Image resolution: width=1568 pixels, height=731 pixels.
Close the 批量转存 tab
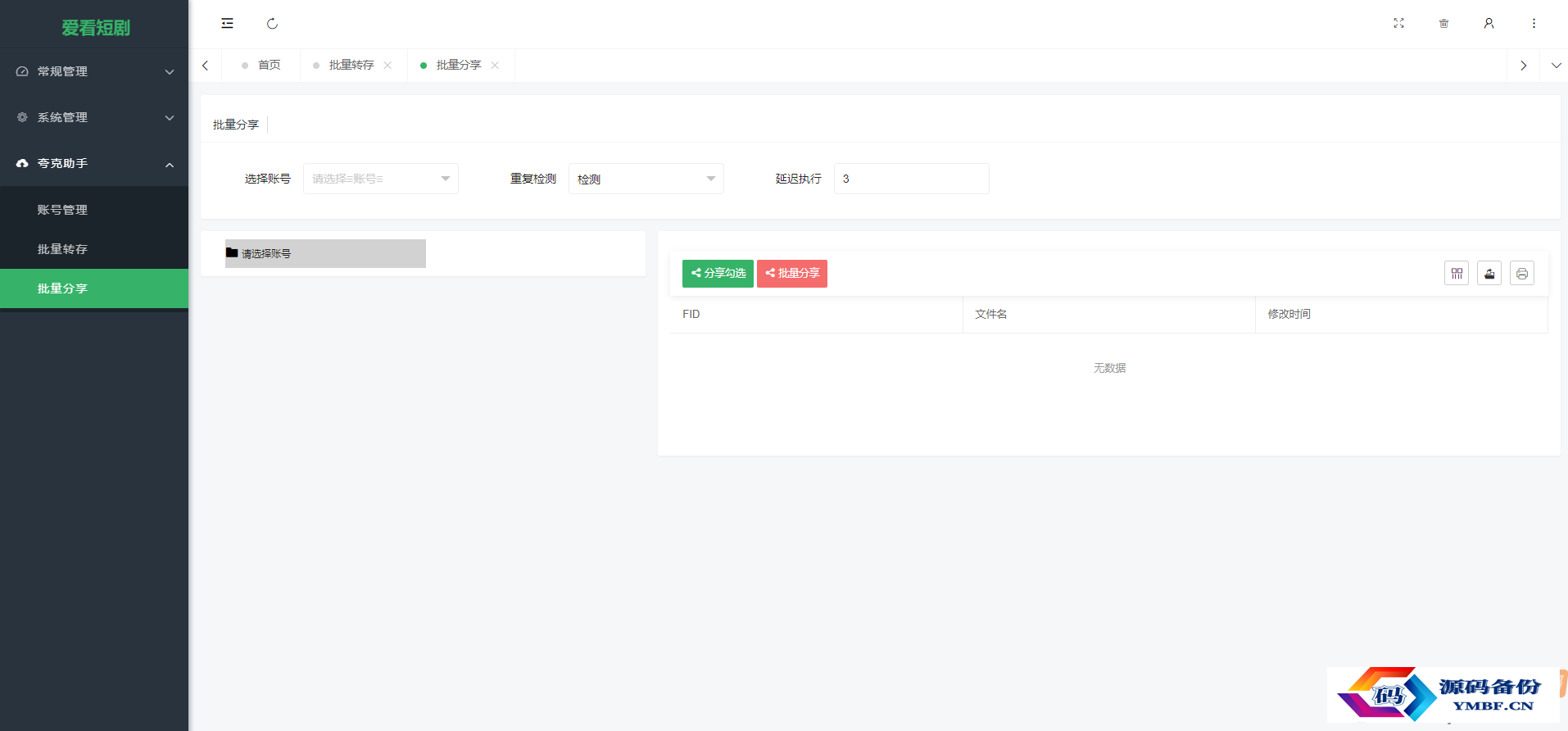tap(387, 66)
